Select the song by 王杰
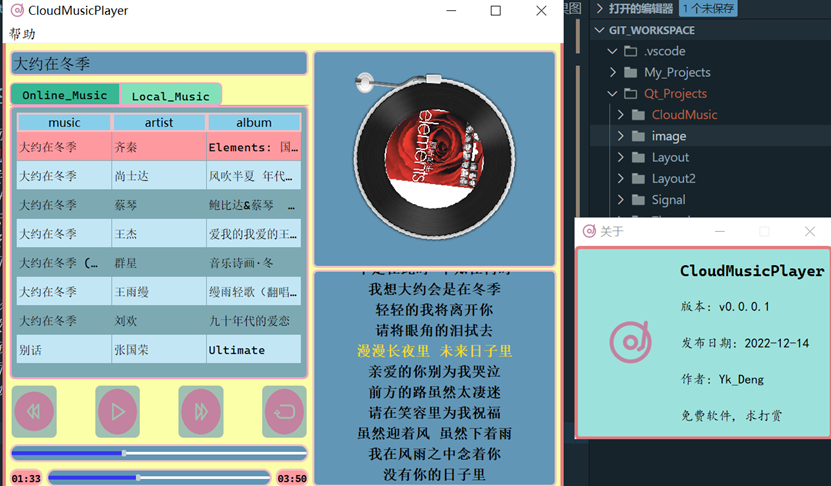831x486 pixels. pos(159,233)
